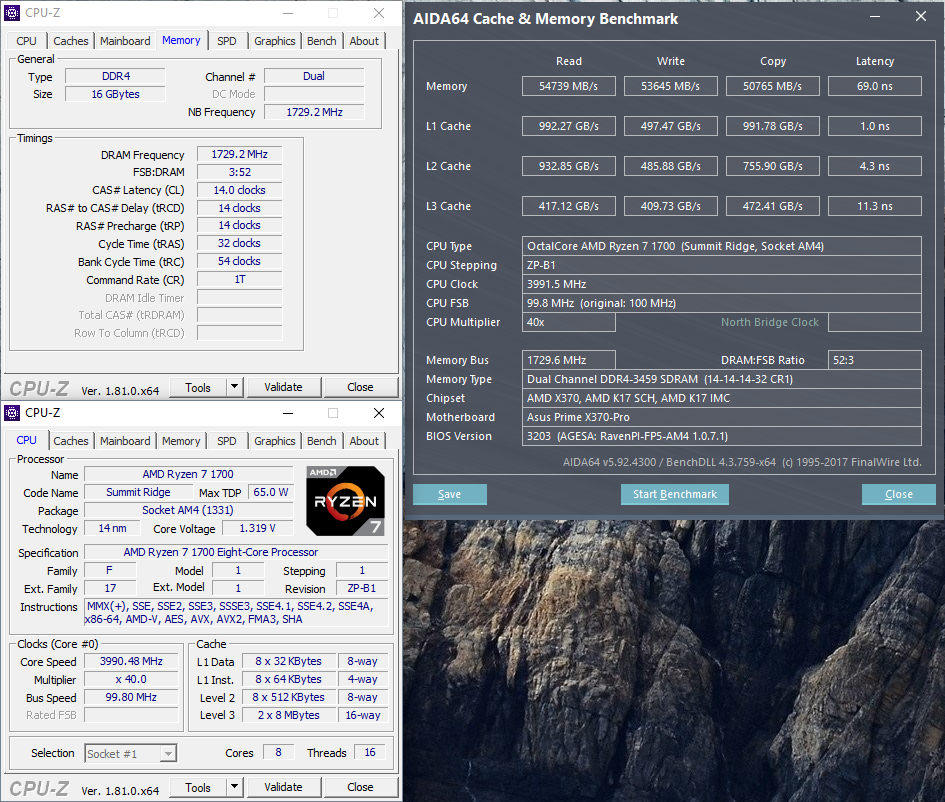Viewport: 945px width, 802px height.
Task: Go to the Graphics tab in the CPU-Z Memory-timings window
Action: (x=275, y=41)
